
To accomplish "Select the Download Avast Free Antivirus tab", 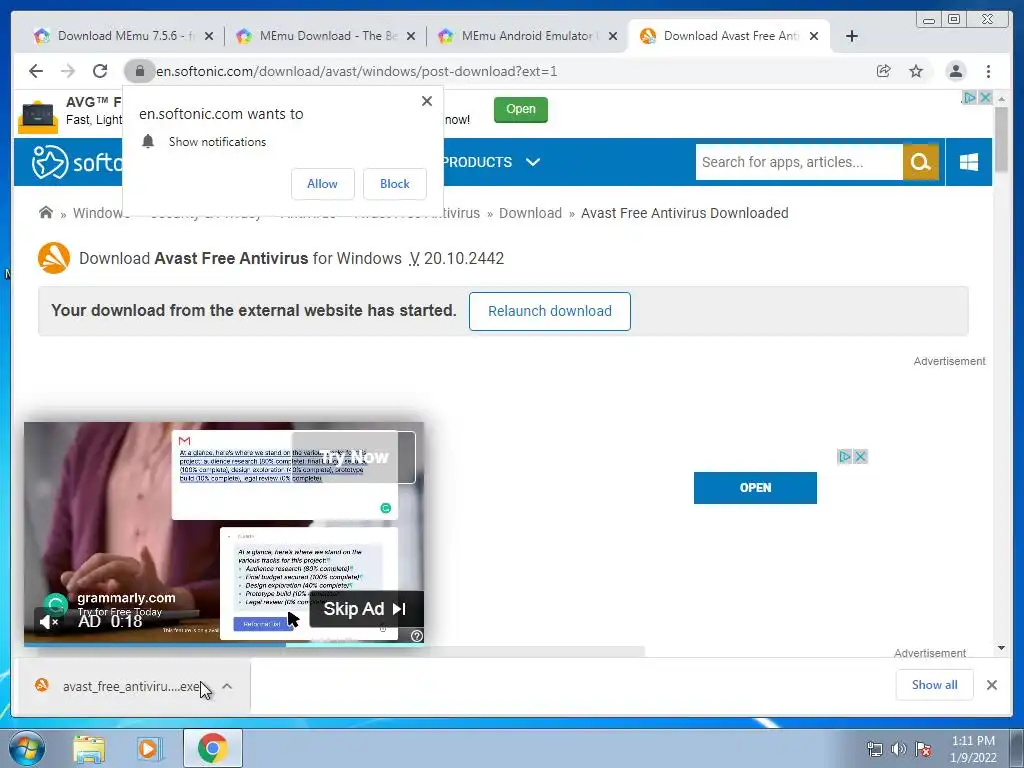I will pyautogui.click(x=730, y=36).
